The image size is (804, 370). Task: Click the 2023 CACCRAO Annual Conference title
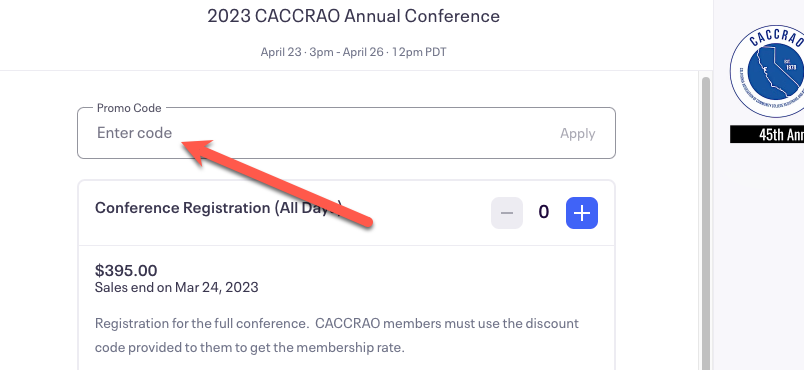pyautogui.click(x=353, y=16)
